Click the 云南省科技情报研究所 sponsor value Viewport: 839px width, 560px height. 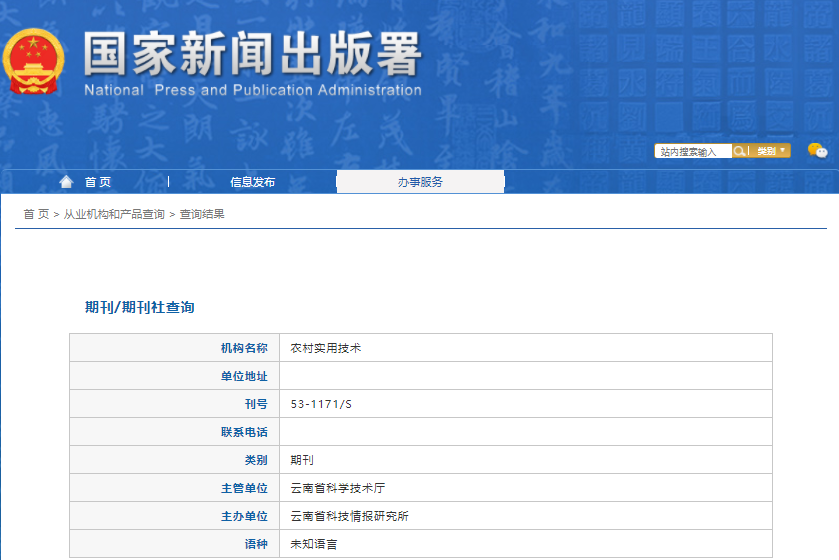(349, 516)
